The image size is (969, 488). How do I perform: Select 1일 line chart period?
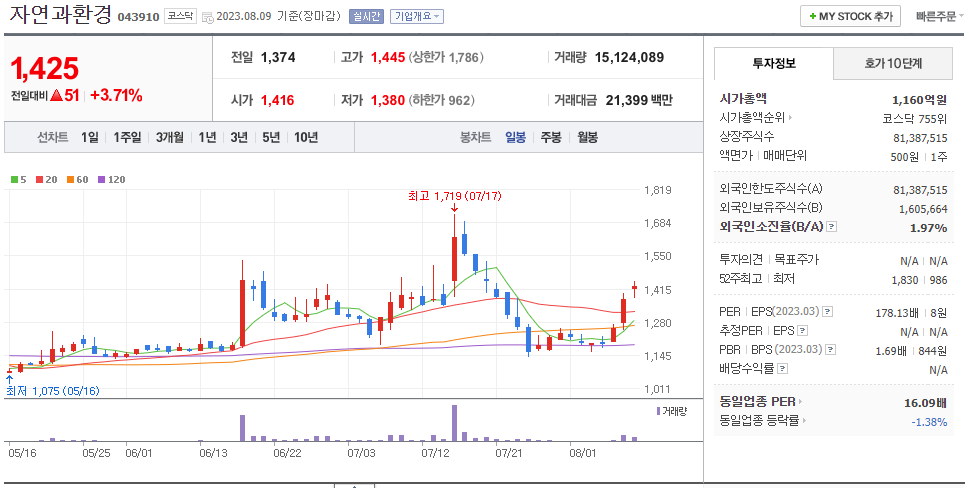pyautogui.click(x=90, y=137)
